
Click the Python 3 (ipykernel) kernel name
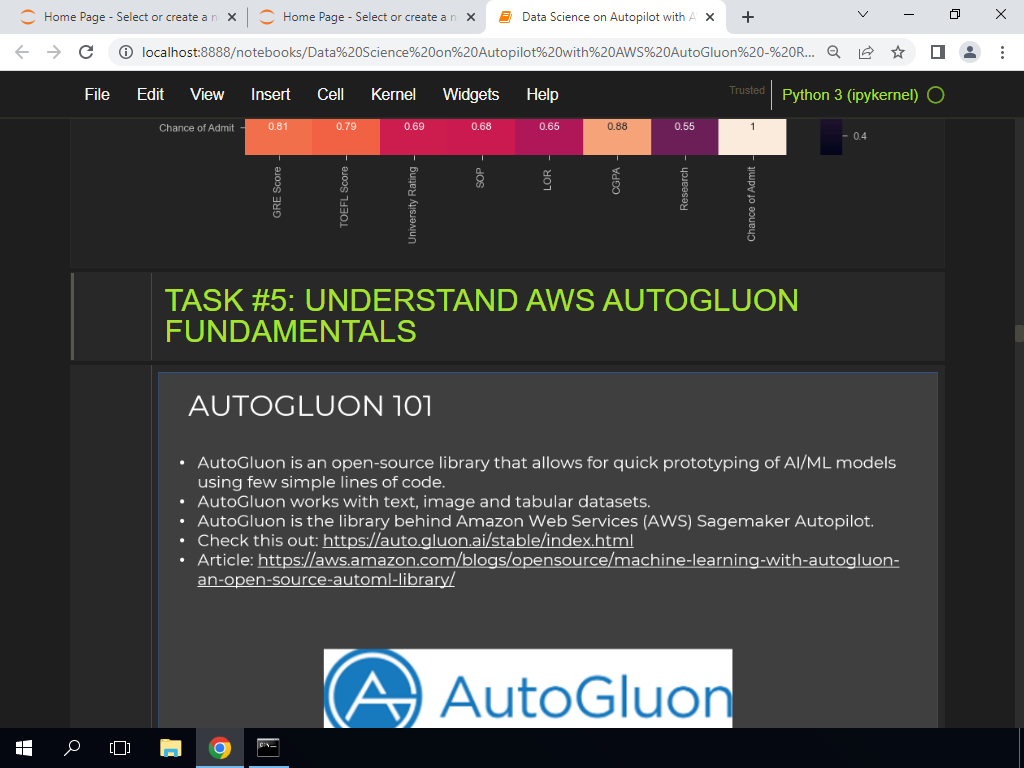click(x=850, y=95)
